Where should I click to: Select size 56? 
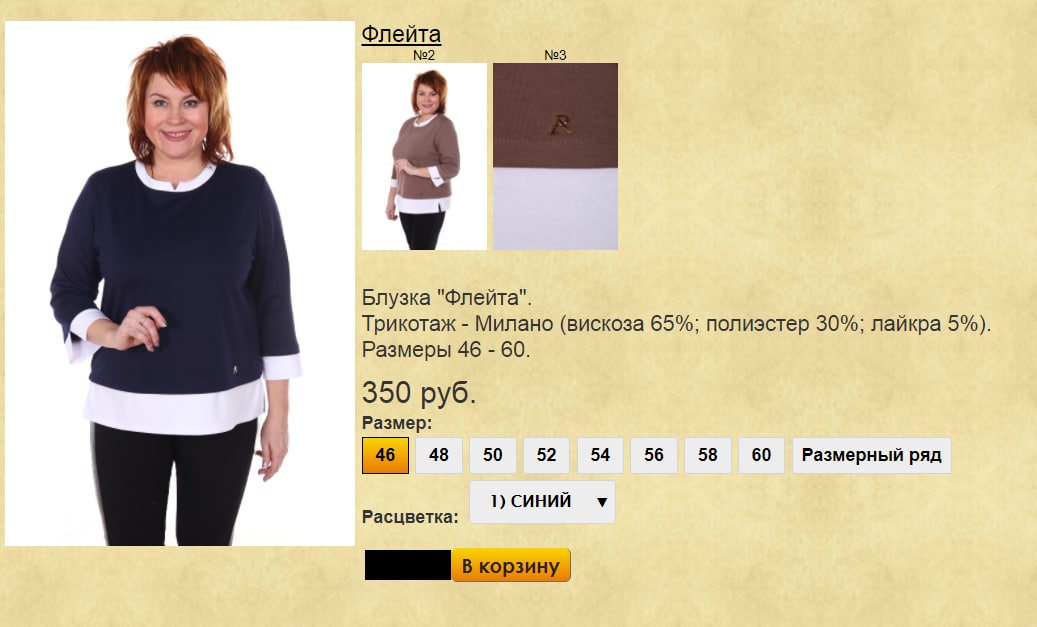pos(653,455)
